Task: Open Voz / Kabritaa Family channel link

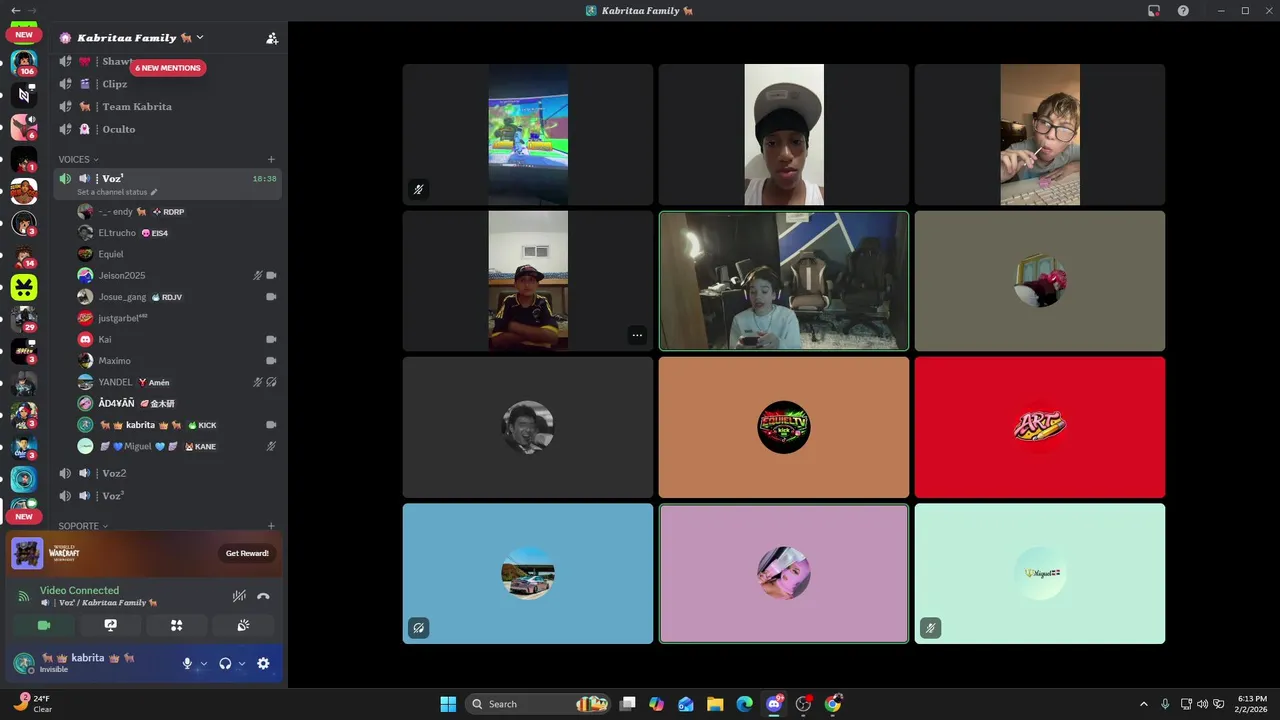Action: [x=99, y=603]
